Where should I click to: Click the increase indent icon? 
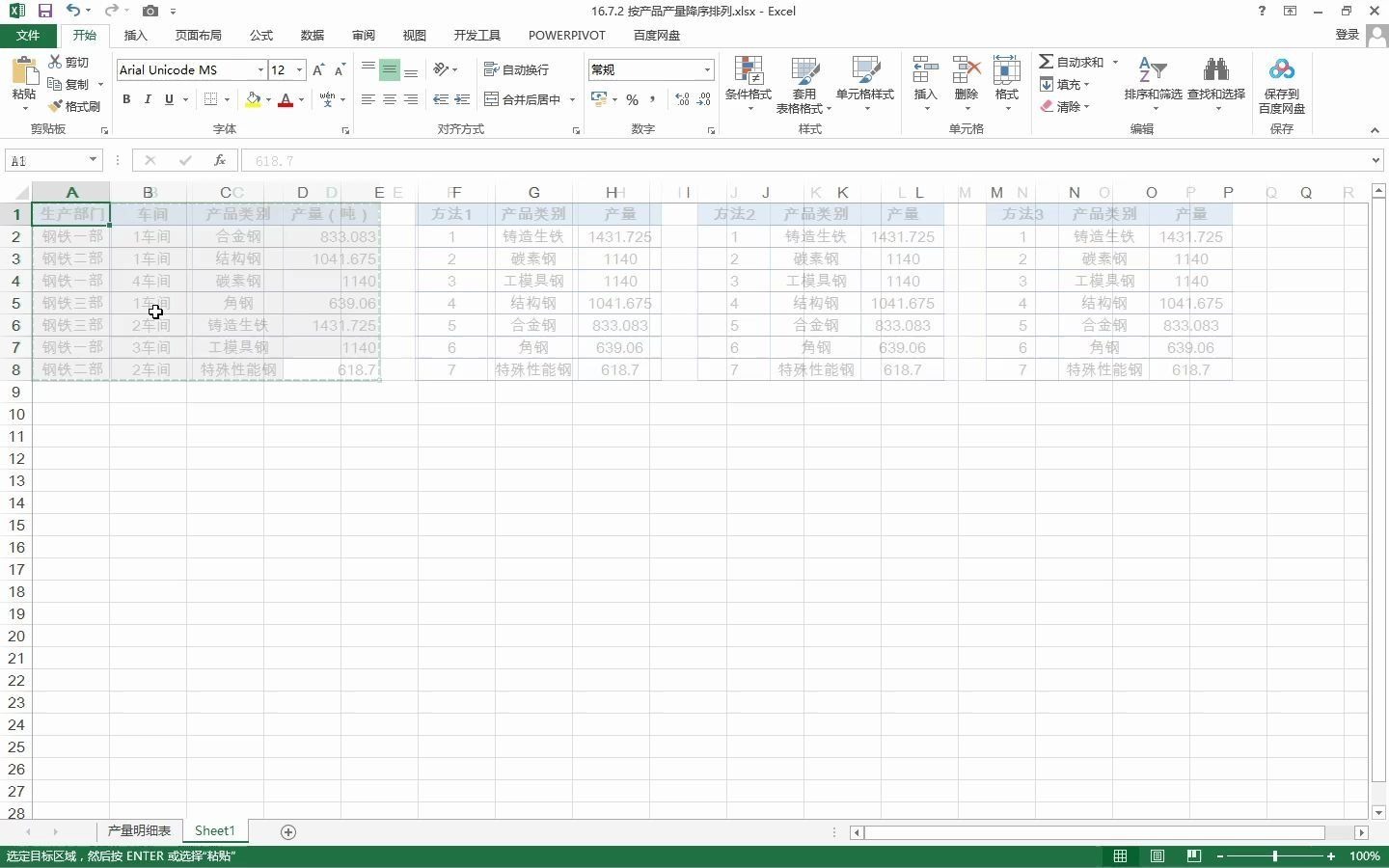tap(462, 99)
